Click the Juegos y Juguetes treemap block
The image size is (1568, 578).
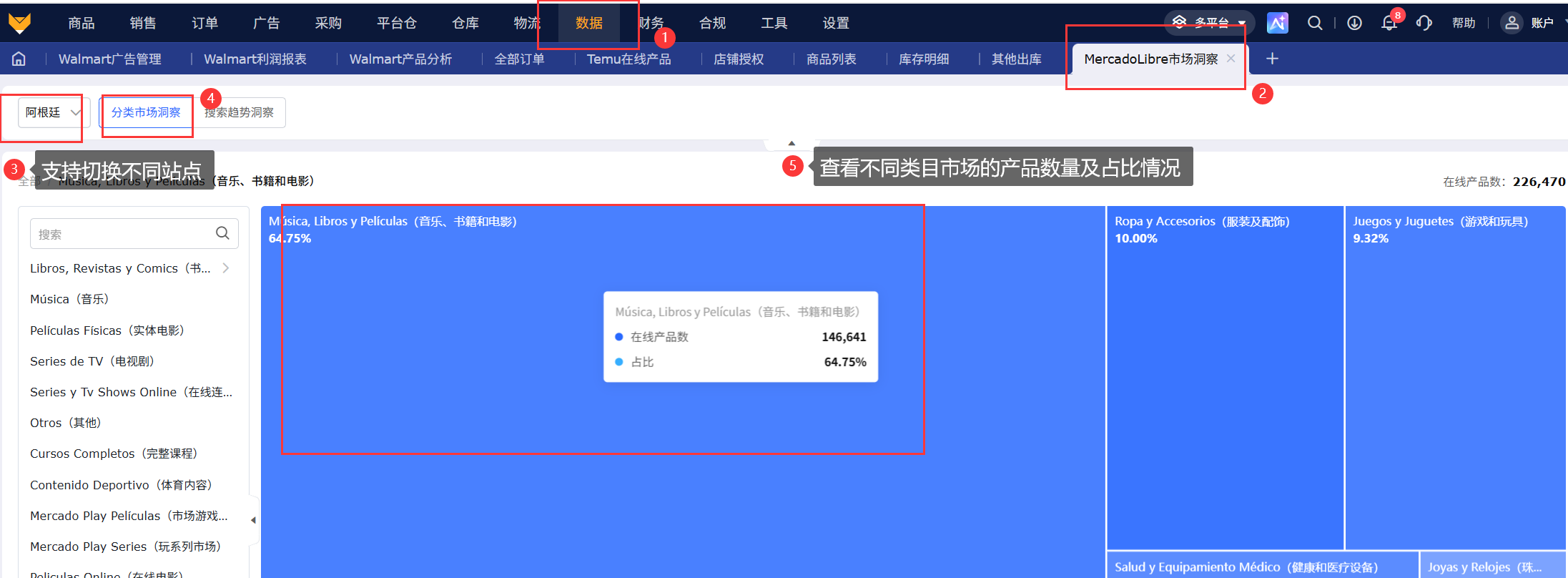pos(1456,378)
